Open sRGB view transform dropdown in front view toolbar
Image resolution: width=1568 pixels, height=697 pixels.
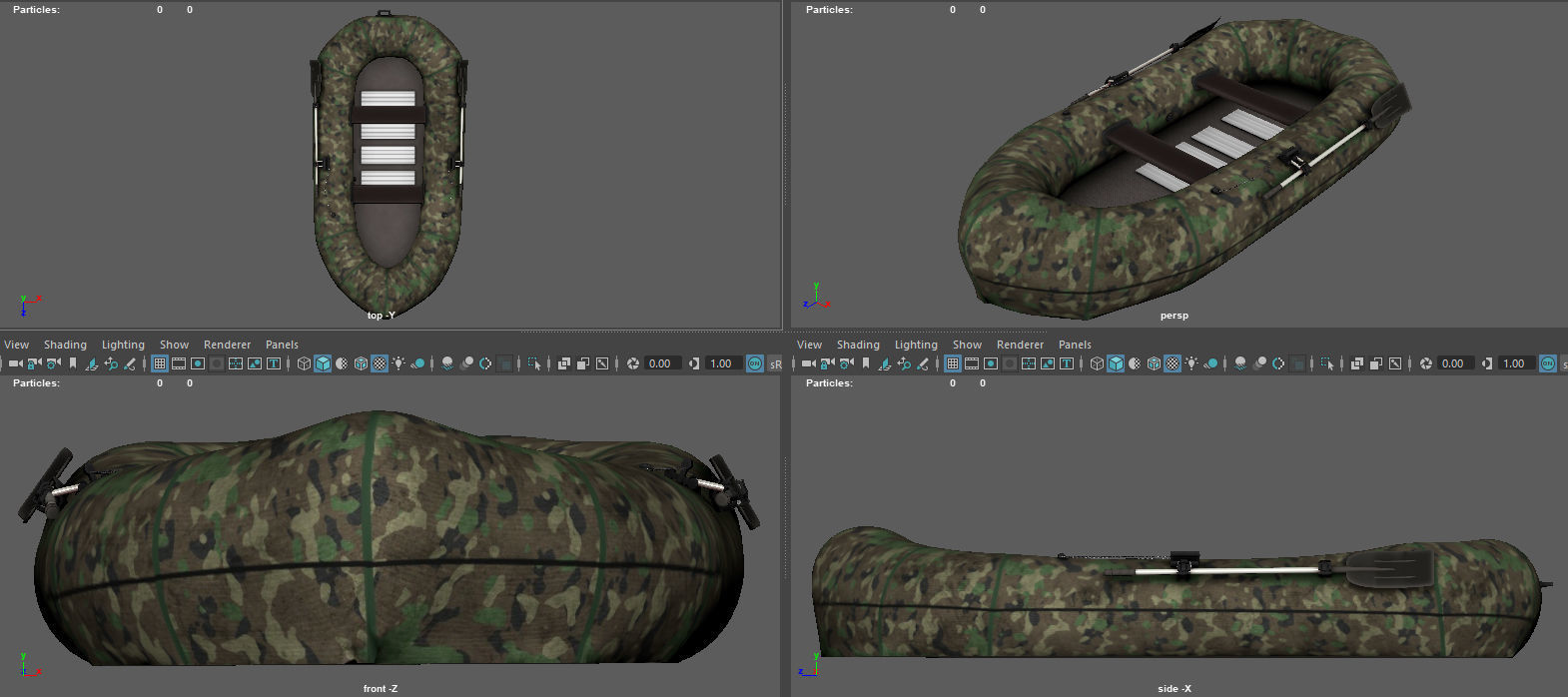776,363
